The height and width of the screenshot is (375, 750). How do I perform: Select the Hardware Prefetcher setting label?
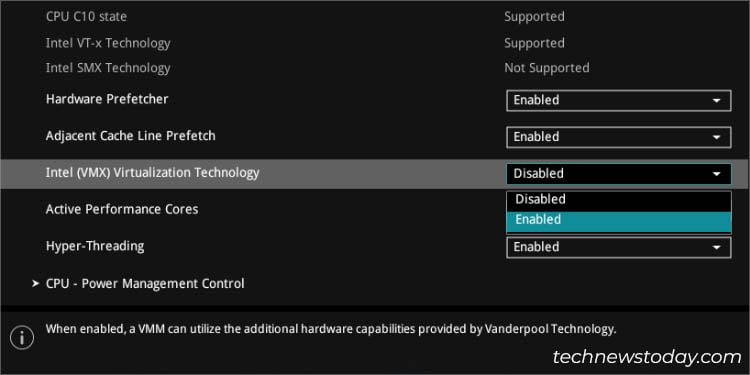pos(107,99)
